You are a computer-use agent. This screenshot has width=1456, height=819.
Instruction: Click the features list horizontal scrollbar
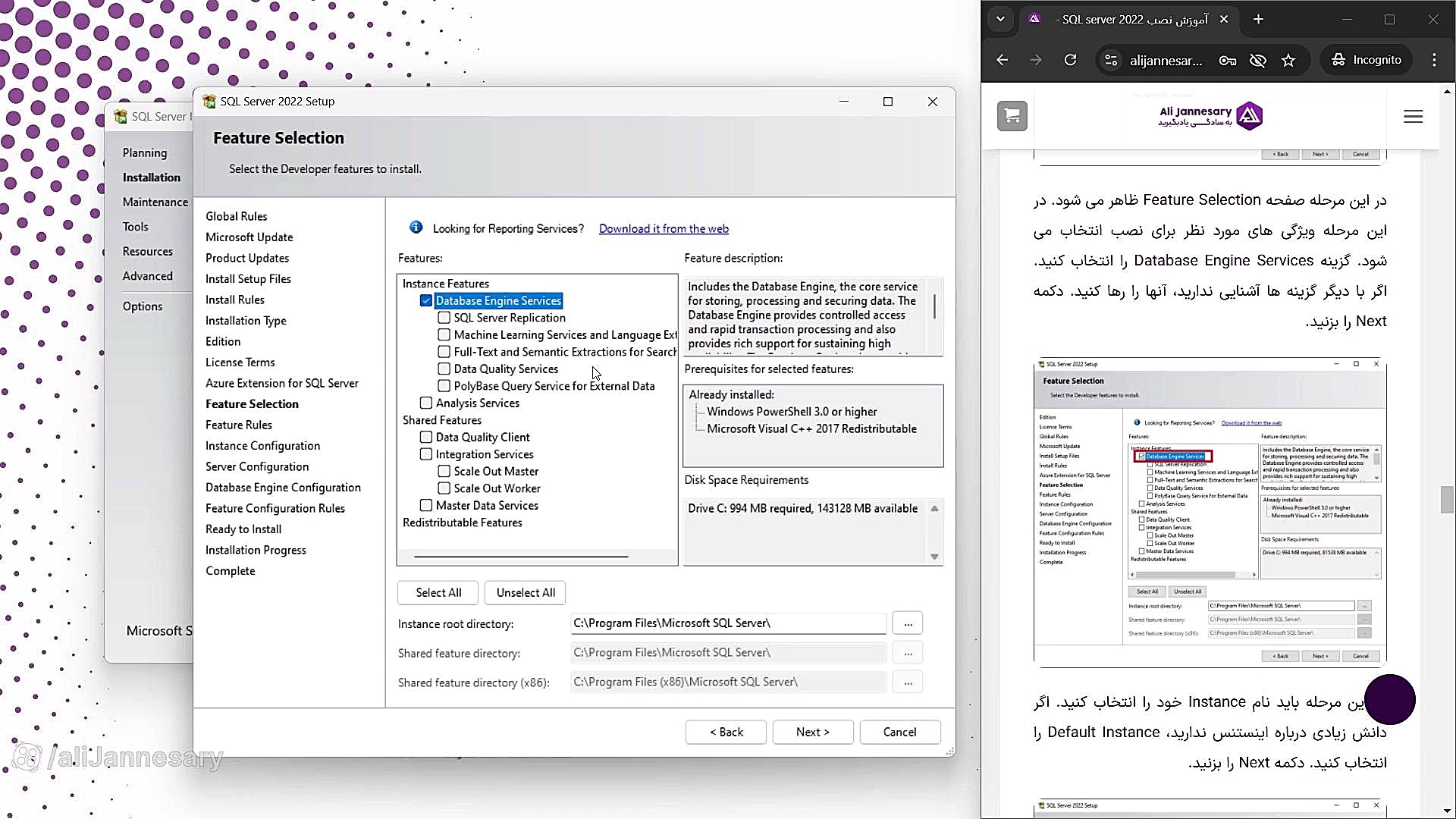click(521, 557)
